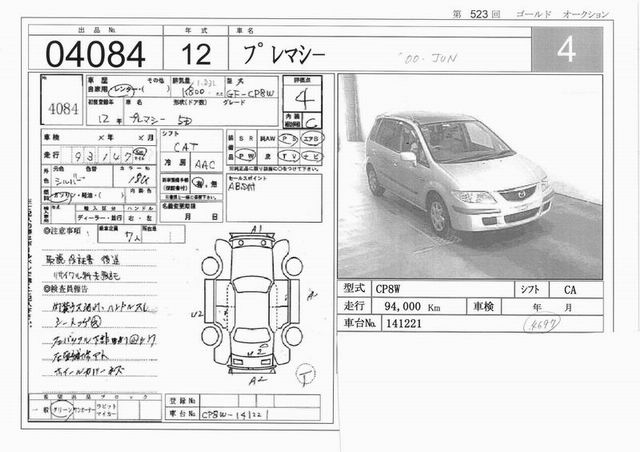640x452 pixels.
Task: Click the vehicle damage diagram
Action: coord(252,303)
